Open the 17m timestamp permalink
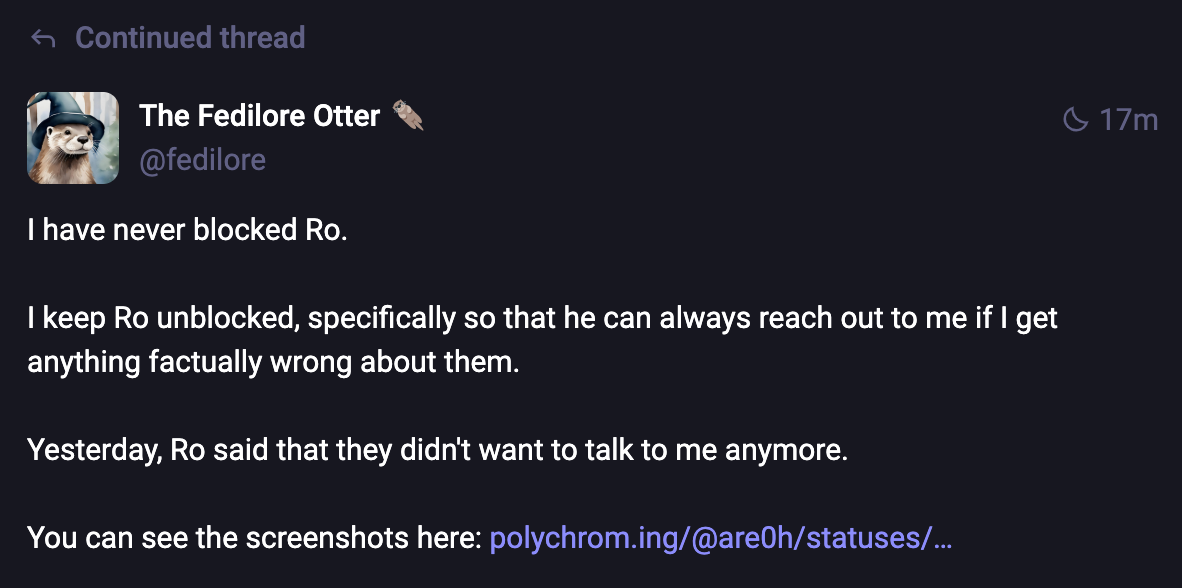The image size is (1182, 588). (x=1128, y=121)
